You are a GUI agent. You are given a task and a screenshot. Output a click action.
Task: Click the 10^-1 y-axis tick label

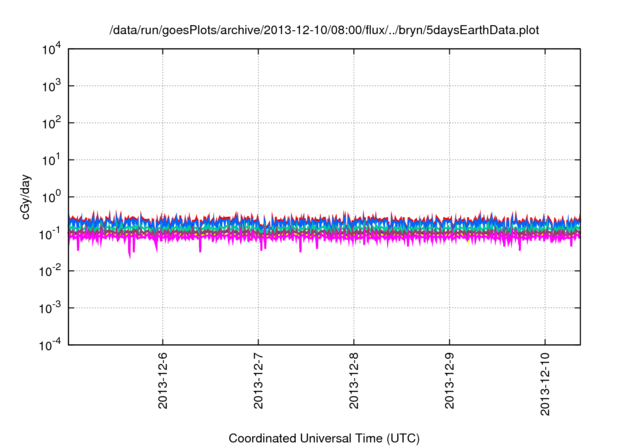[50, 234]
